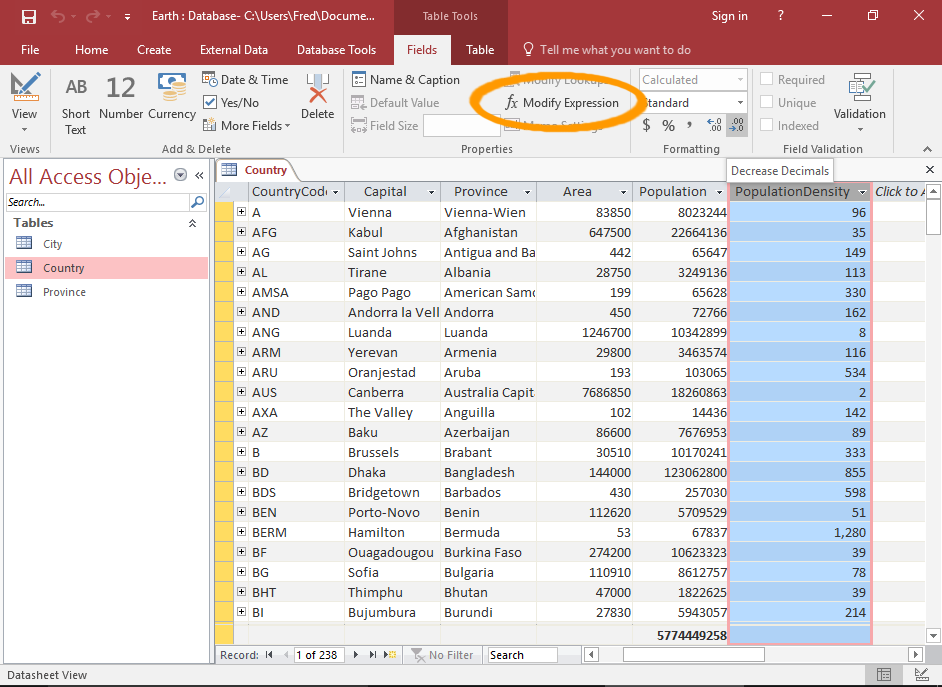Click the record Search box
942x687 pixels.
[x=522, y=655]
